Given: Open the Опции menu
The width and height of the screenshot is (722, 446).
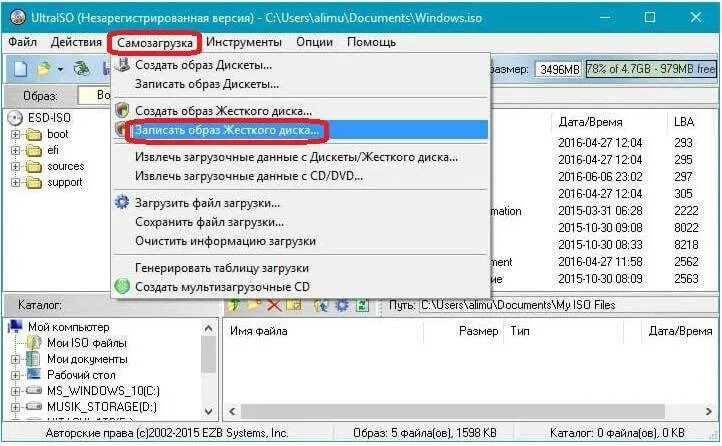Looking at the screenshot, I should click(x=314, y=42).
